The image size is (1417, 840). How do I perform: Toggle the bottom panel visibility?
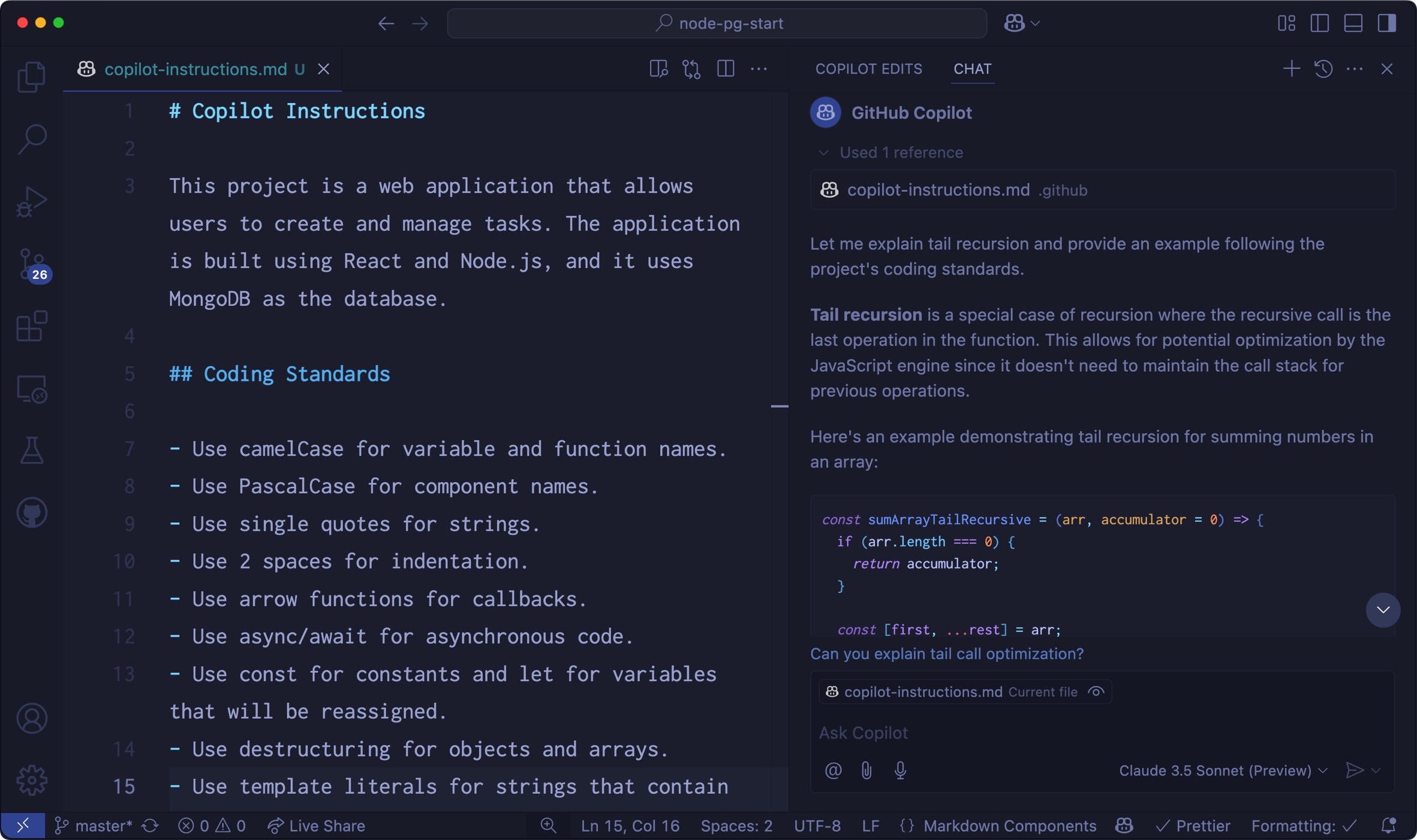tap(1353, 23)
